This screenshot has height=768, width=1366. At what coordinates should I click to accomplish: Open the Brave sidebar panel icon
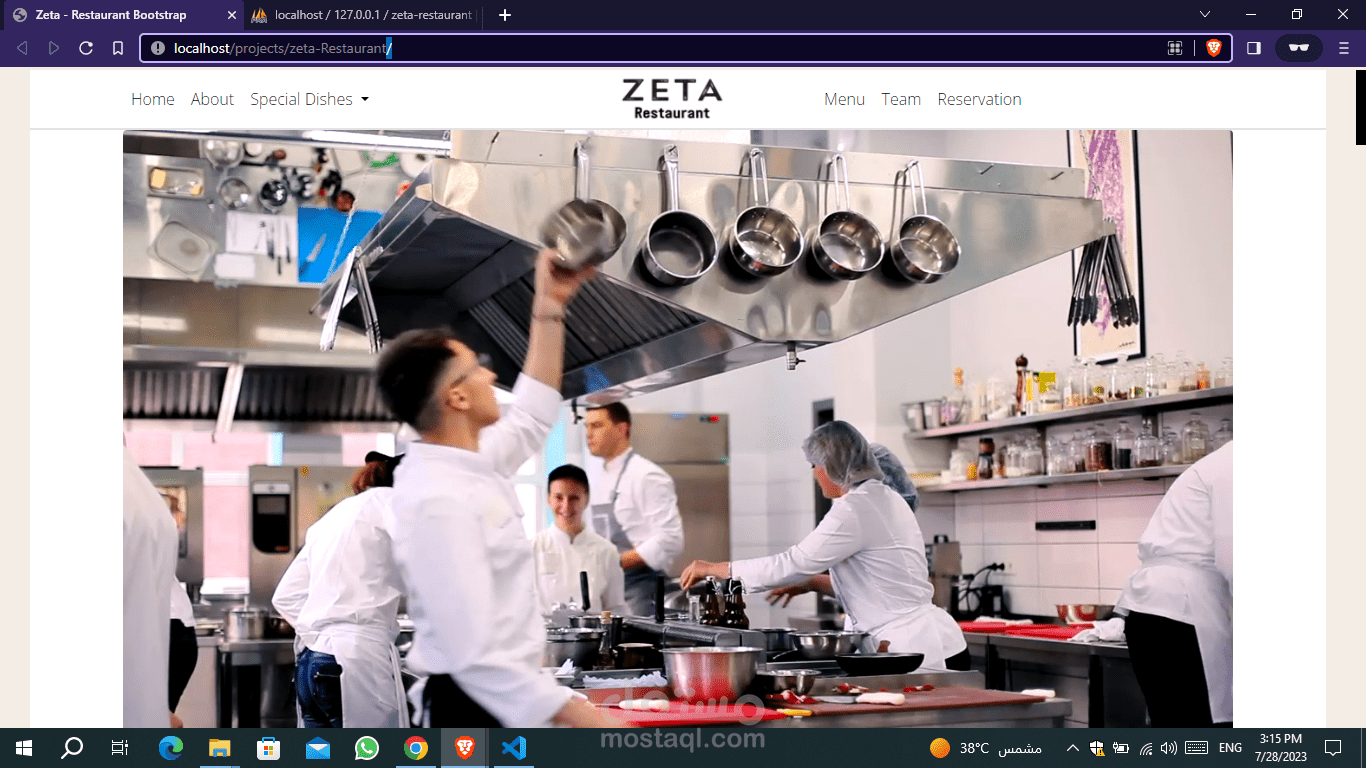[x=1253, y=47]
